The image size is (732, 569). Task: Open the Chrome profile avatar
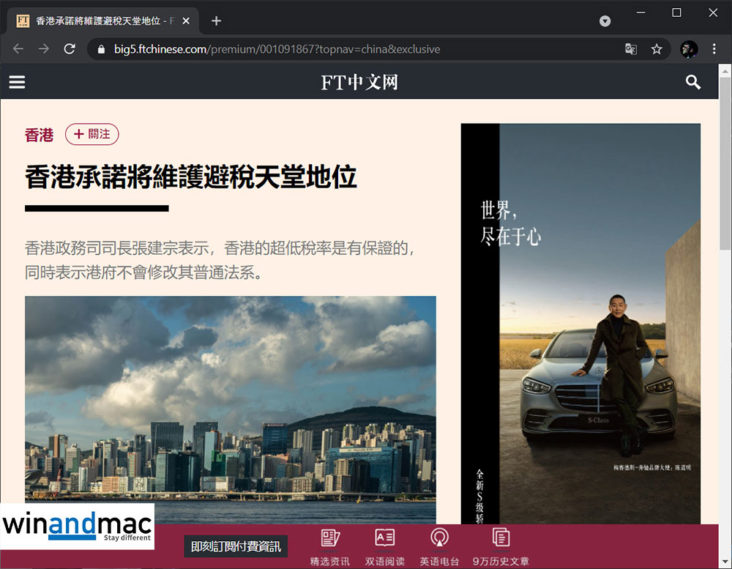[688, 49]
